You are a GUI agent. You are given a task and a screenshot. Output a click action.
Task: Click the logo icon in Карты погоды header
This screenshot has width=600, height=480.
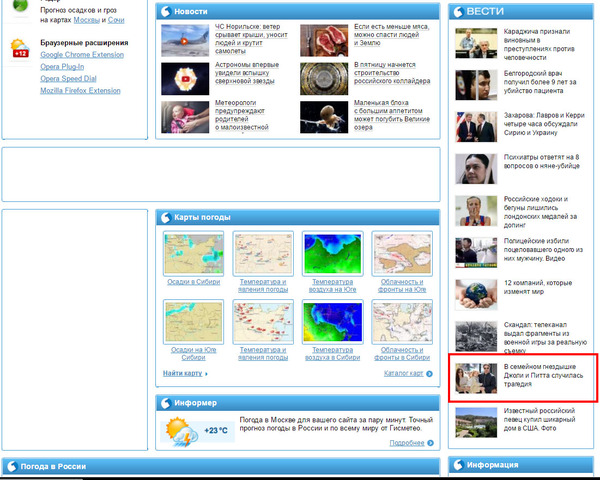click(166, 217)
